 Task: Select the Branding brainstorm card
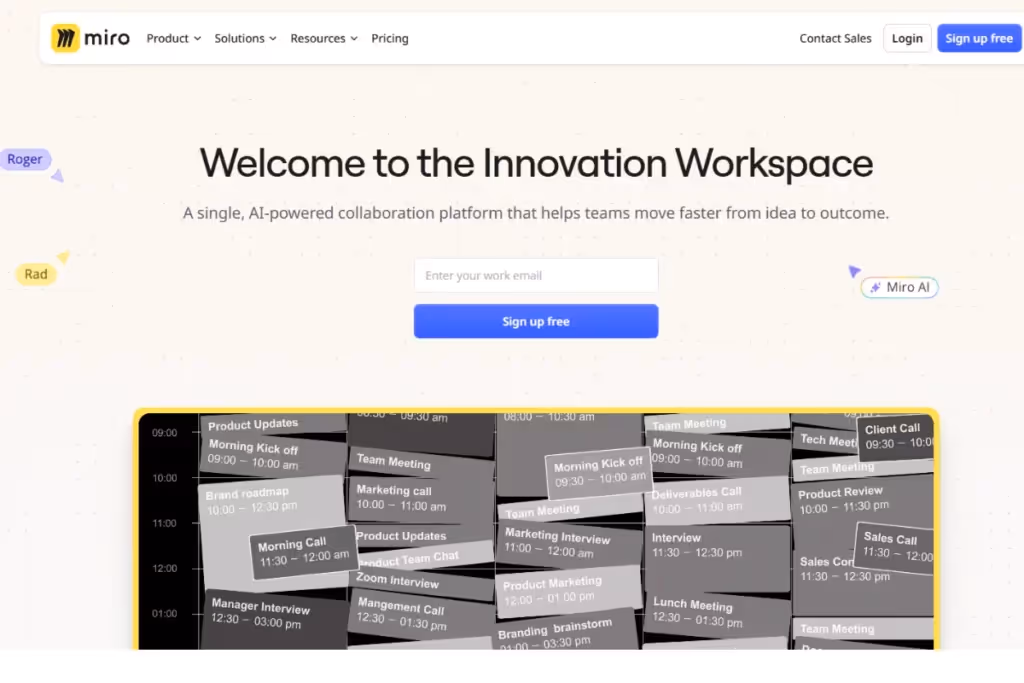566,631
